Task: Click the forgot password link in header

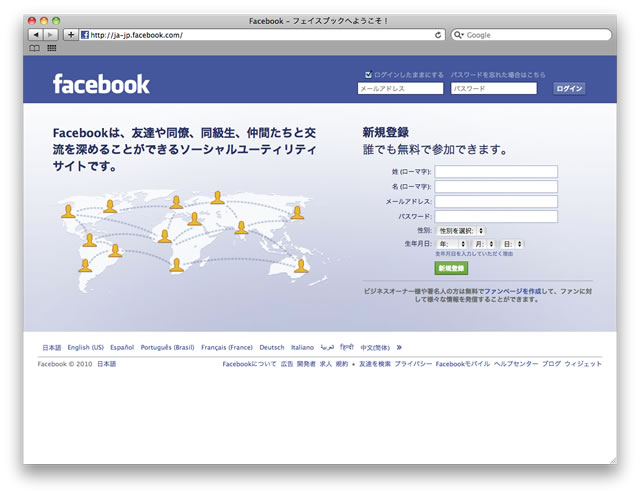Action: pyautogui.click(x=498, y=75)
